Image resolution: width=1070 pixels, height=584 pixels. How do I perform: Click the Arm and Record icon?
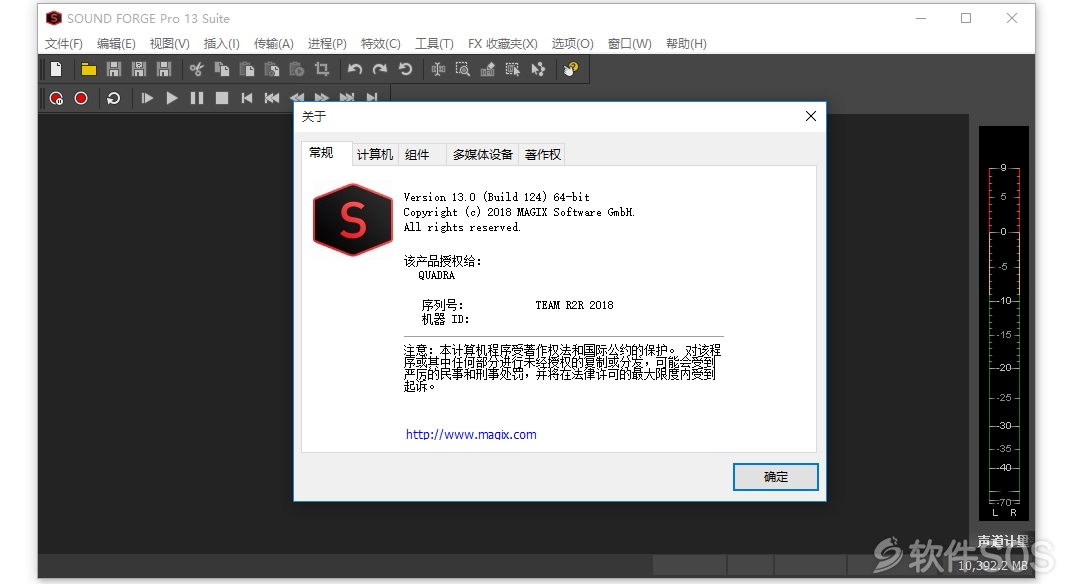tap(56, 98)
